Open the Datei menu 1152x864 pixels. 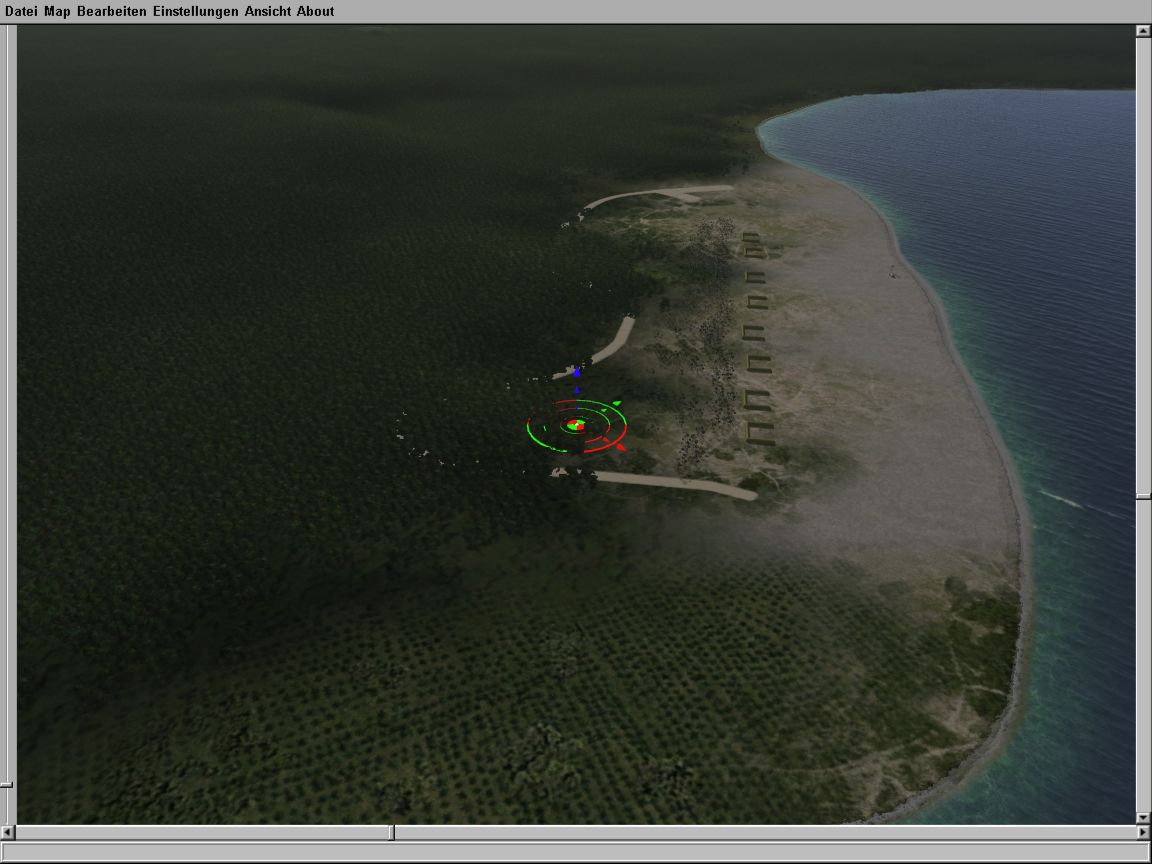coord(21,11)
